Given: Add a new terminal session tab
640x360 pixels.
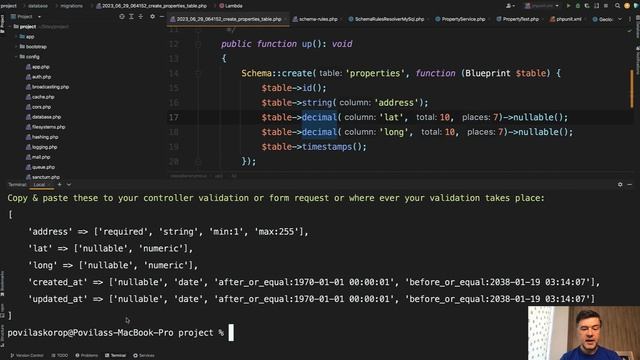Looking at the screenshot, I should [x=60, y=184].
